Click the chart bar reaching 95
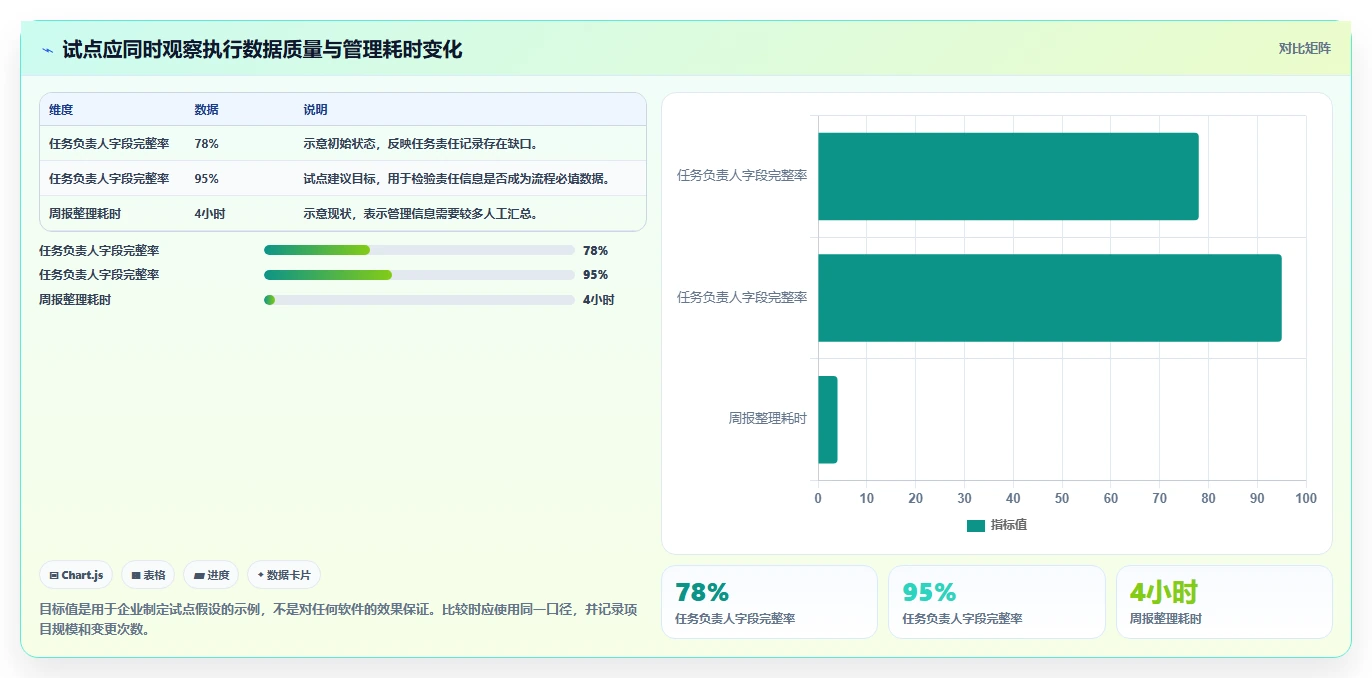This screenshot has height=678, width=1372. click(x=1050, y=298)
